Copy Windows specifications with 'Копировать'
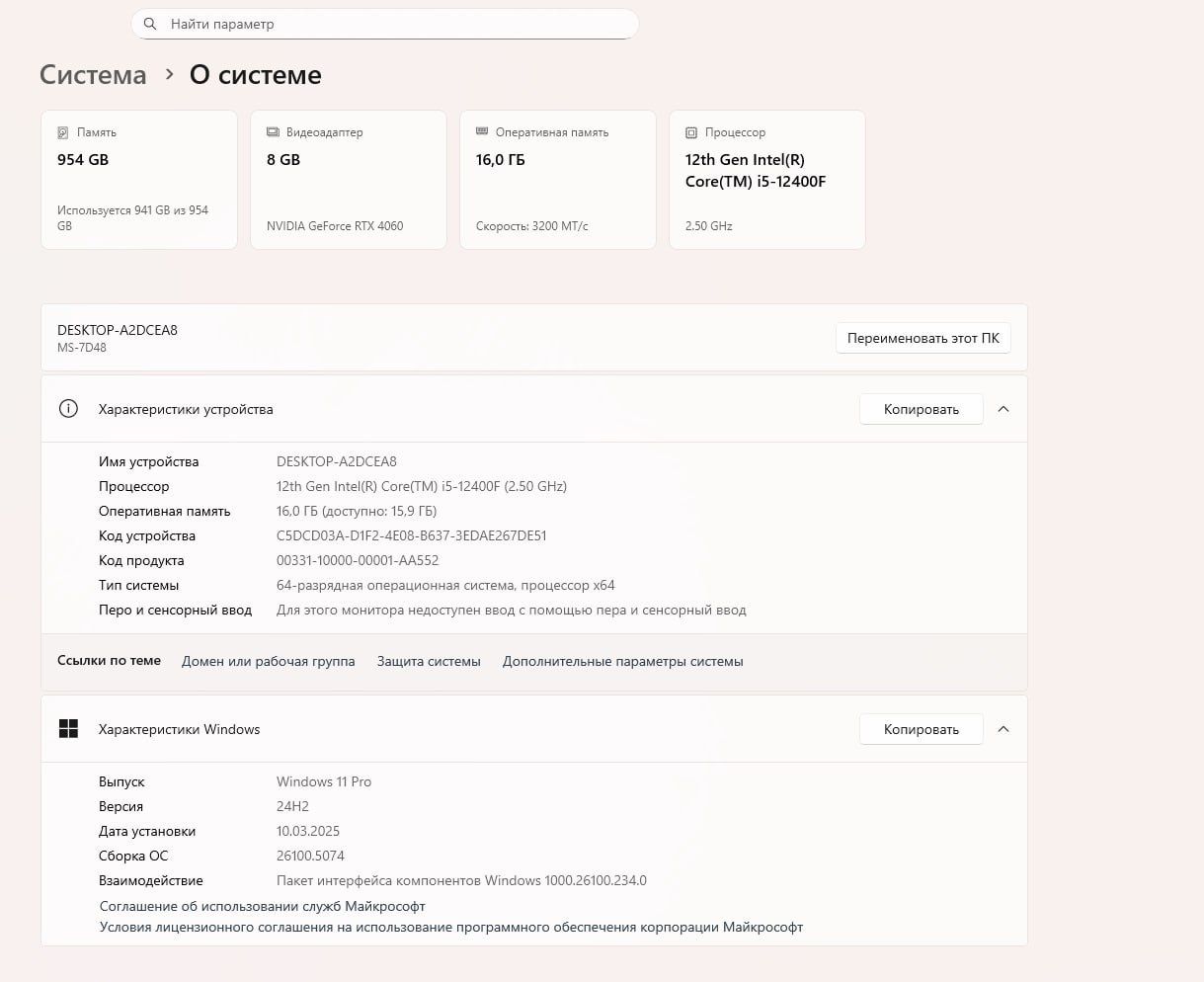This screenshot has height=982, width=1204. (922, 729)
